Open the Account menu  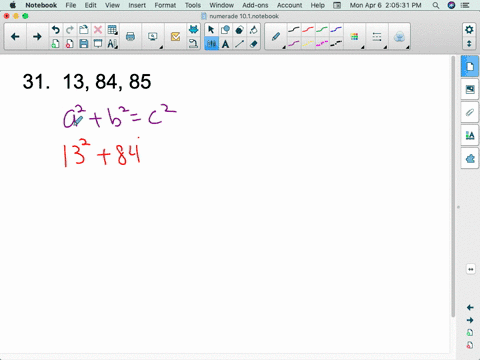pyautogui.click(x=289, y=5)
